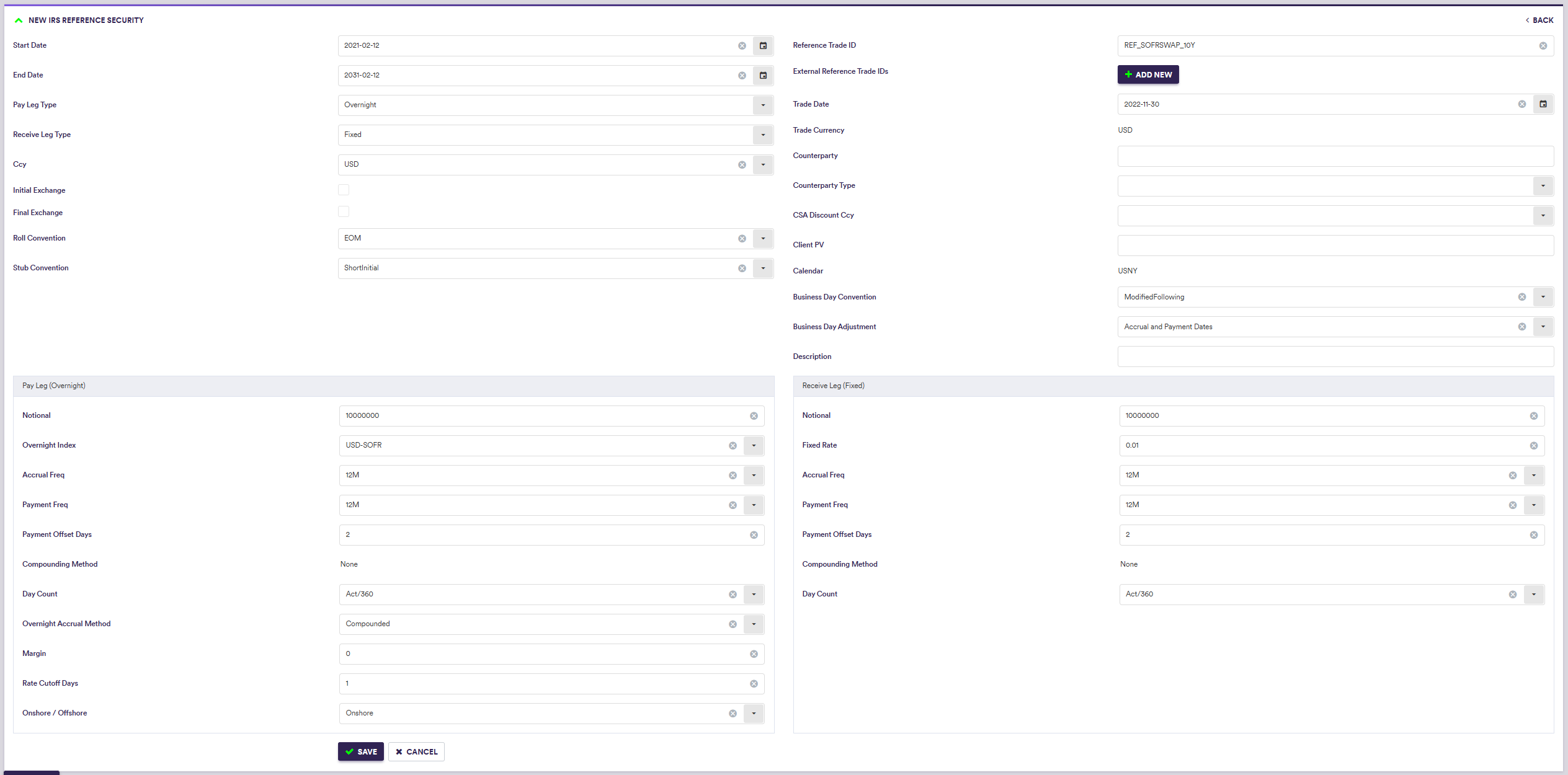Open the Counterparty Type dropdown
This screenshot has height=775, width=1568.
coord(1543,186)
